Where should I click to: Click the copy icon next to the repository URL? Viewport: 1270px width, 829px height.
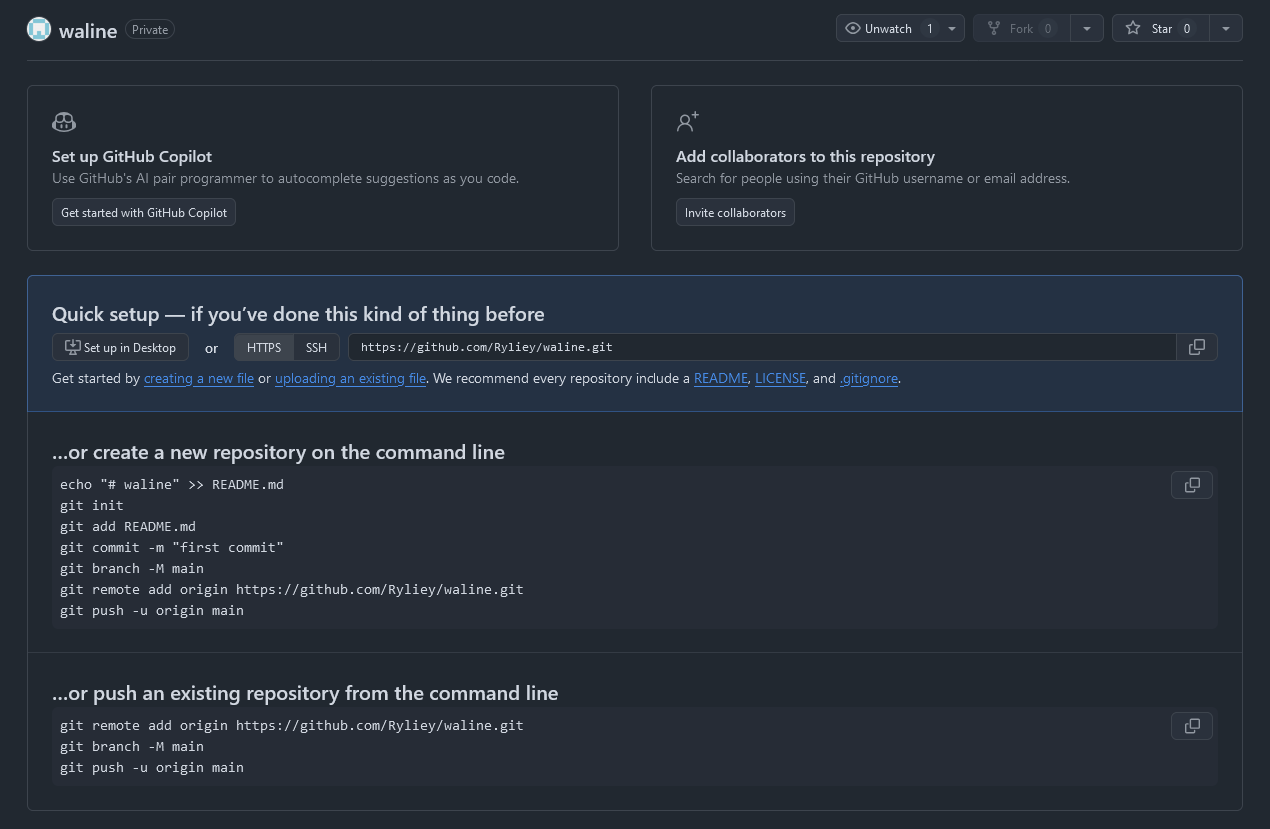1196,347
